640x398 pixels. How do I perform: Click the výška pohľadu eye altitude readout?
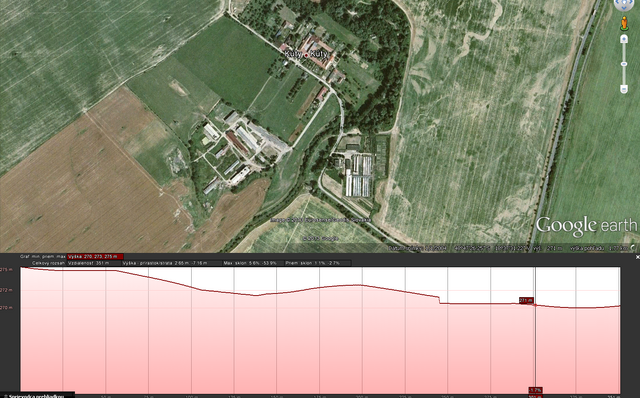599,248
